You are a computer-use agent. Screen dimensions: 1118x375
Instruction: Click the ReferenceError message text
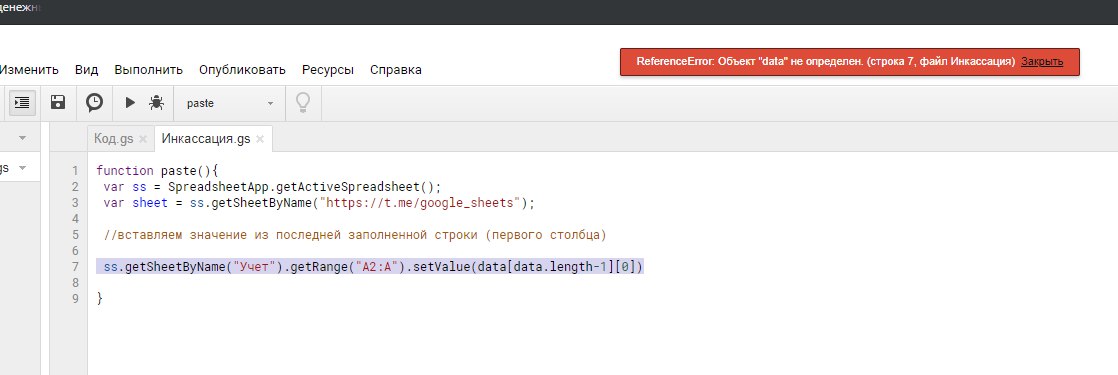click(x=826, y=62)
